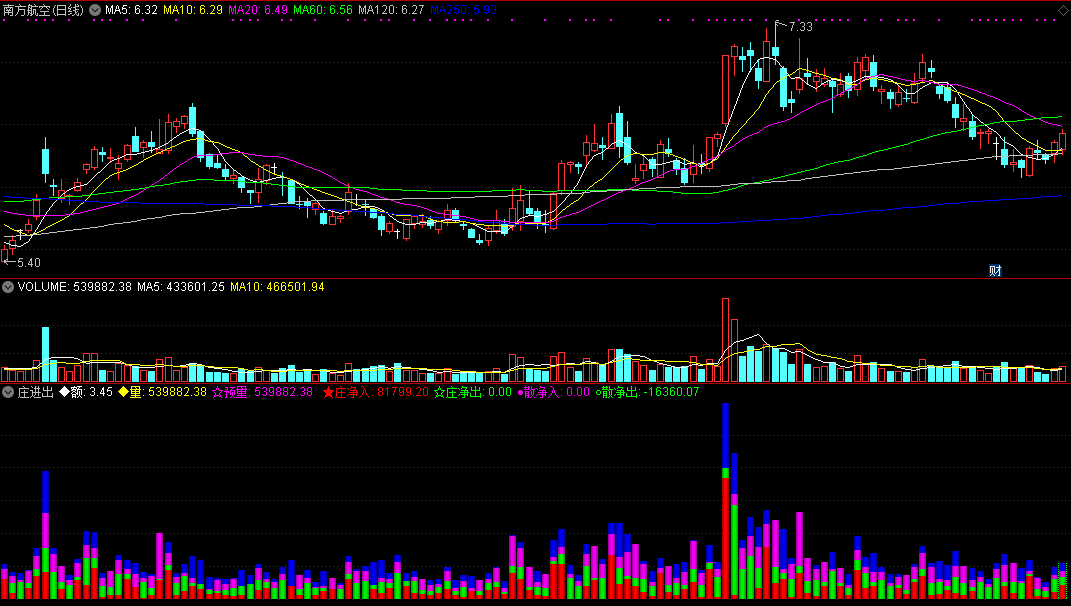1071x606 pixels.
Task: Click the volume MA10: 466501.94 label
Action: click(x=277, y=287)
